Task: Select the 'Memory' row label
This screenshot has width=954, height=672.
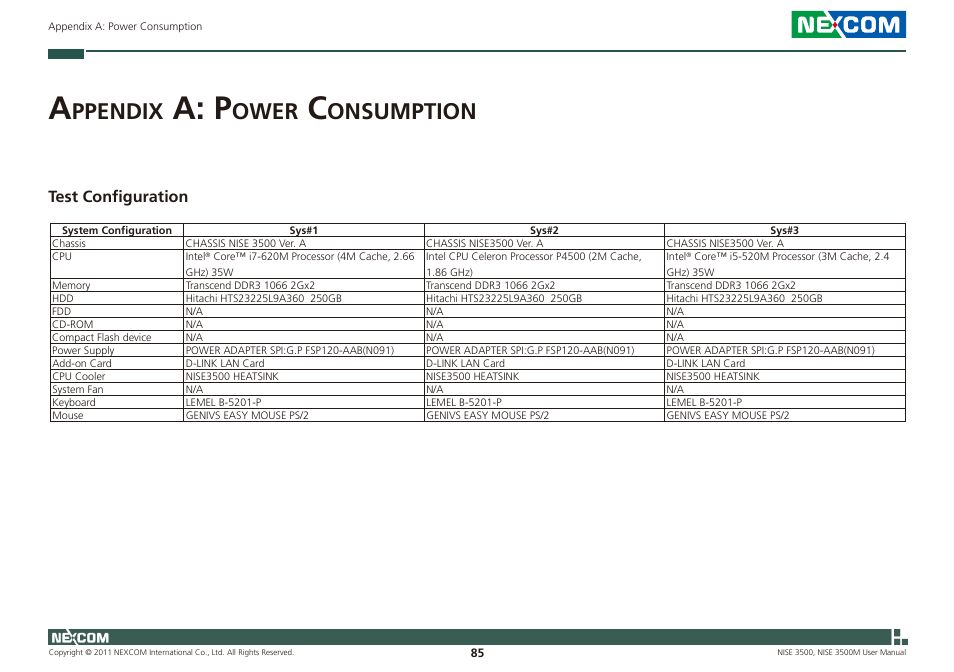Action: point(71,285)
